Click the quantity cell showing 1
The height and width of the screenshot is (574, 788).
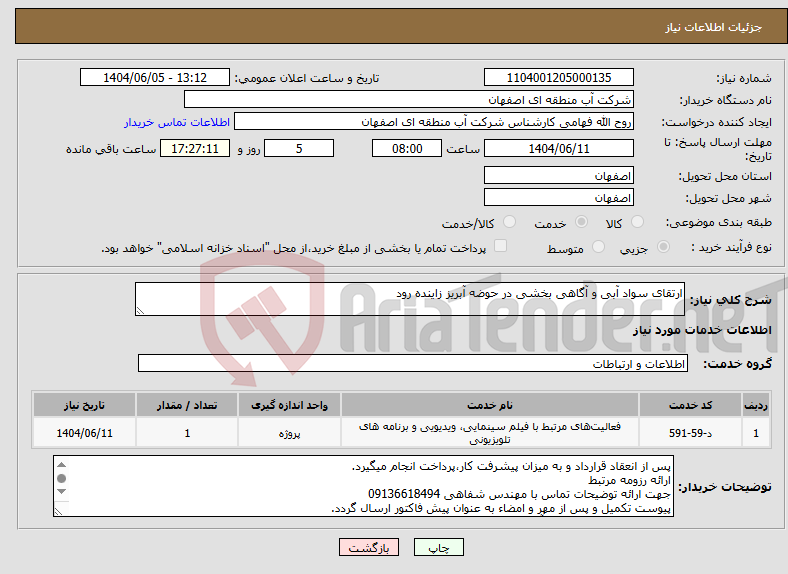(187, 433)
